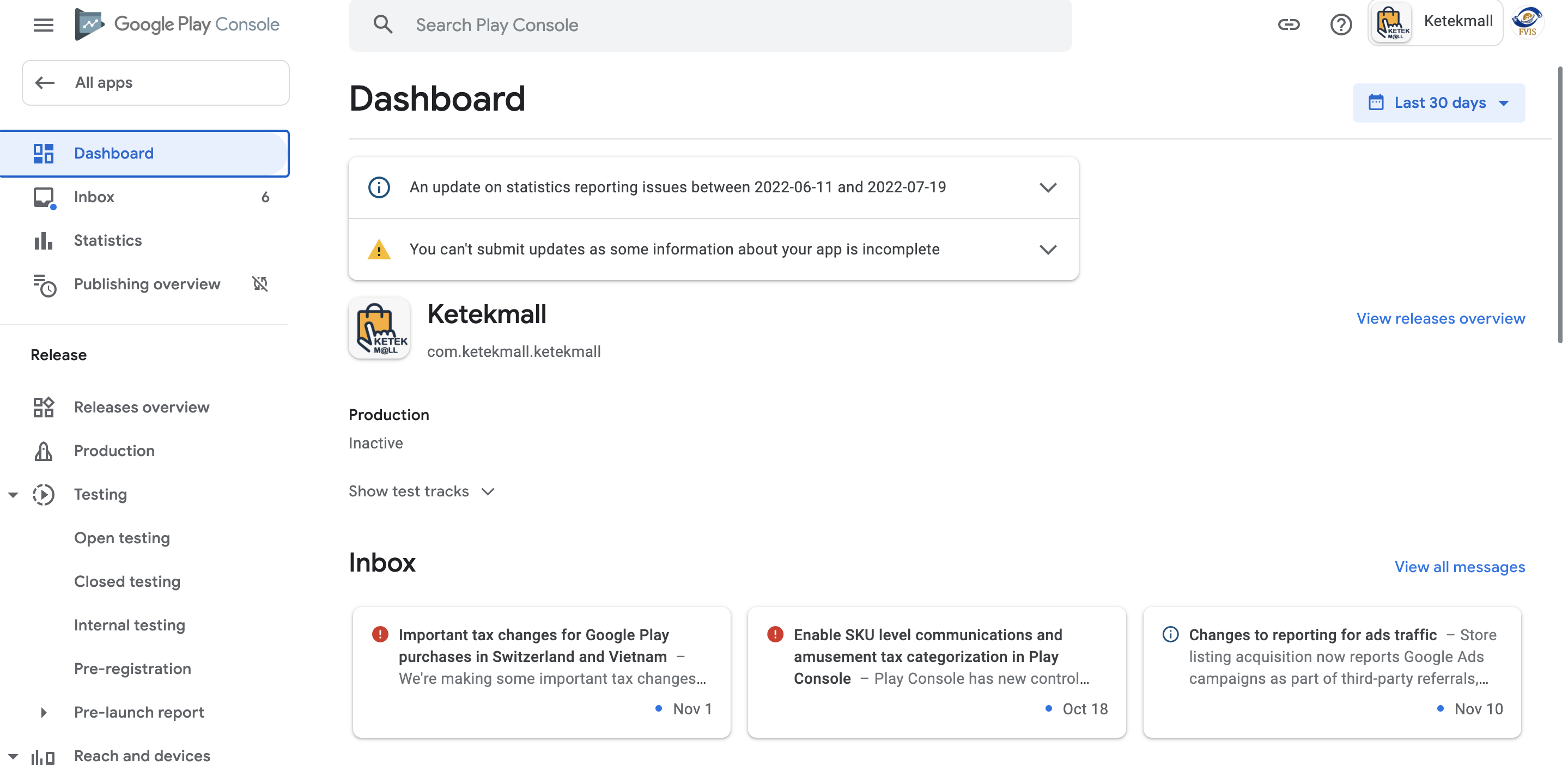
Task: Open the help question mark icon
Action: pyautogui.click(x=1341, y=25)
